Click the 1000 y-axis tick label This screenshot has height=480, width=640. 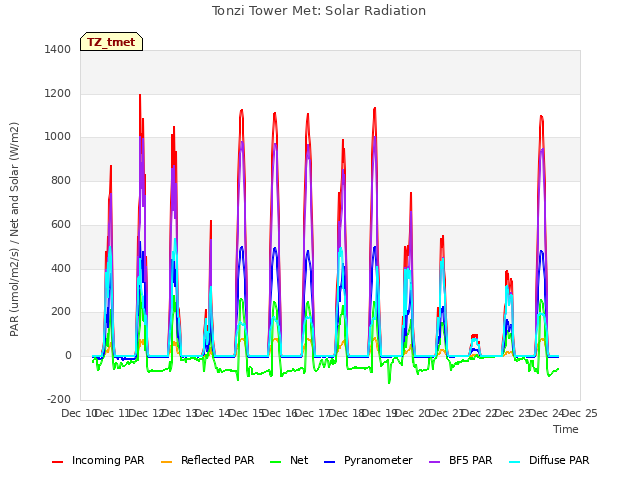coord(58,137)
